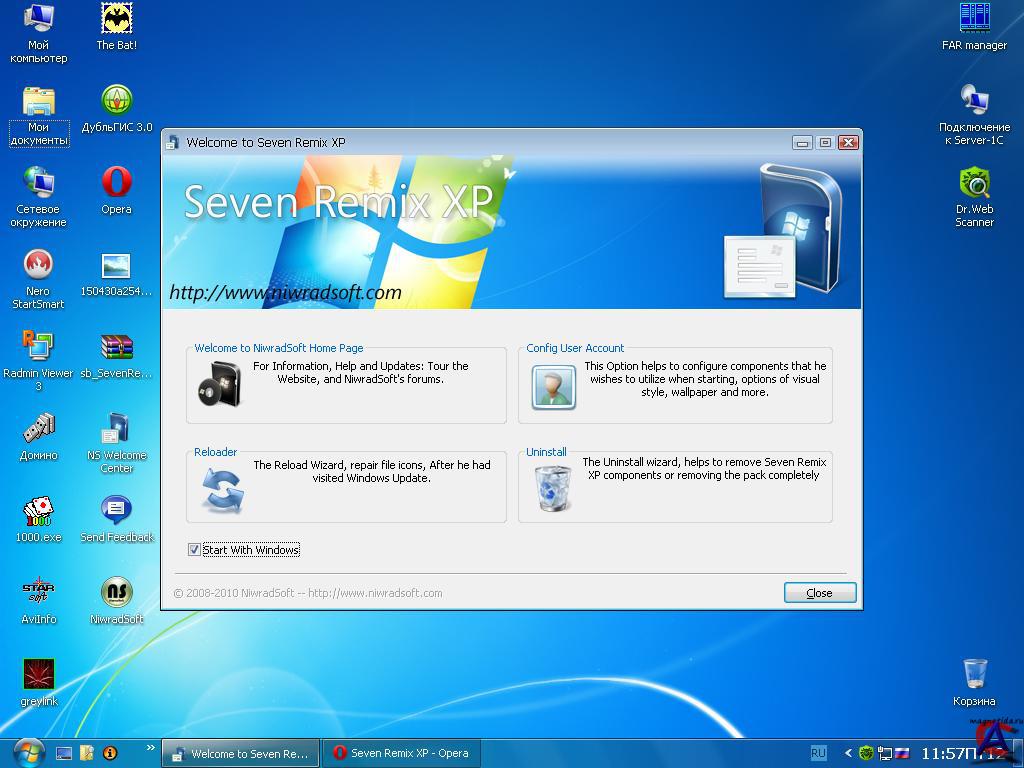Click the Close button in the dialog
The image size is (1024, 768).
(x=820, y=593)
